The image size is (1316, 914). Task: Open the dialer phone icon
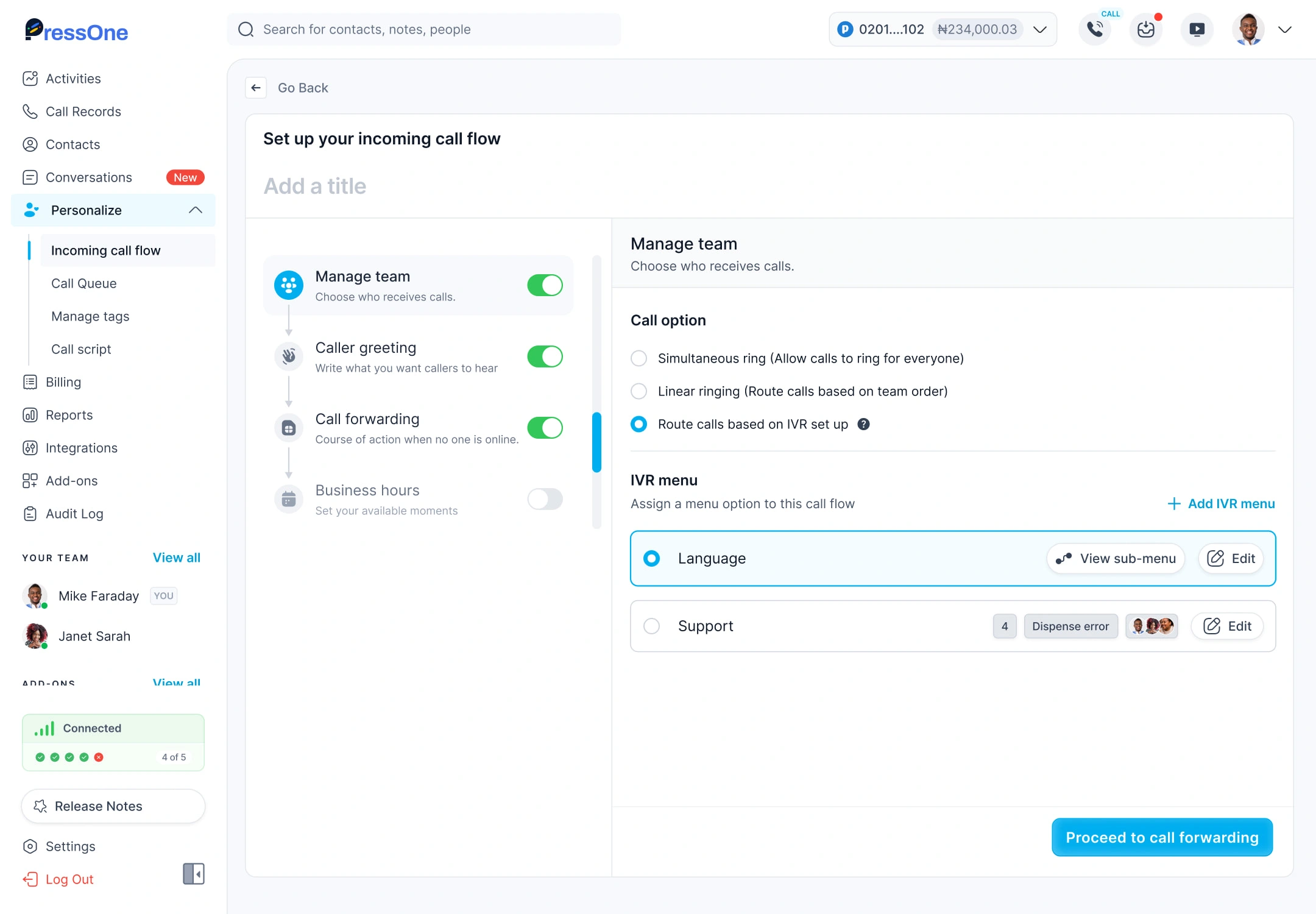(x=1095, y=29)
